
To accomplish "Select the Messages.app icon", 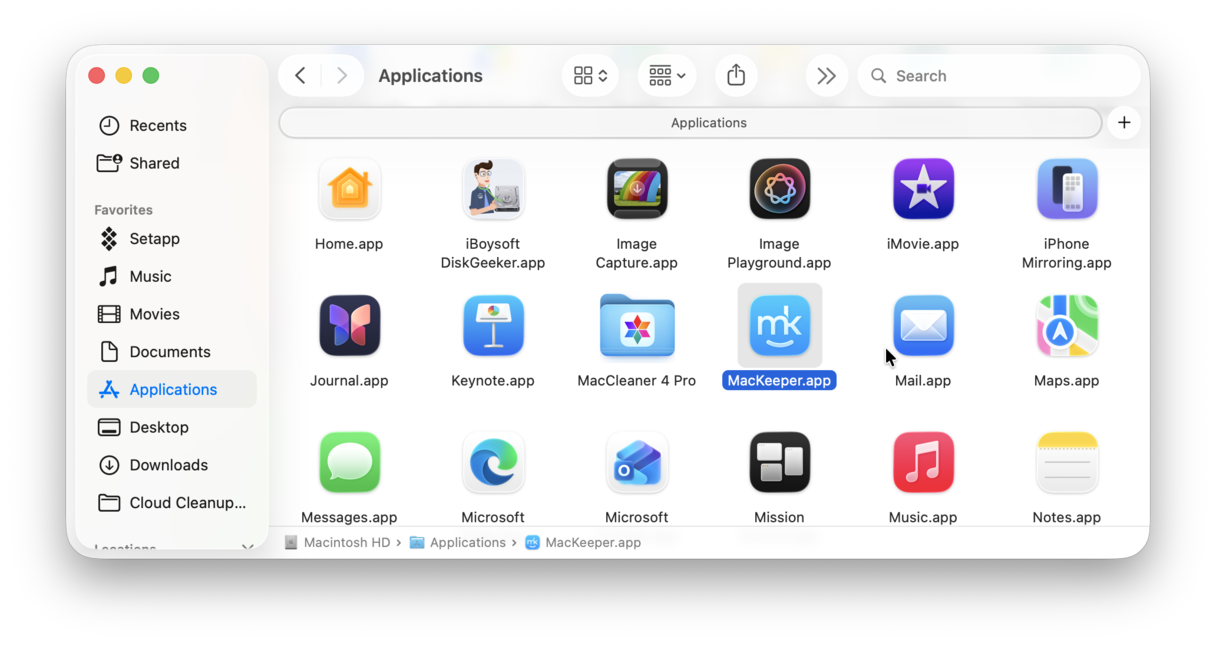I will pyautogui.click(x=349, y=463).
